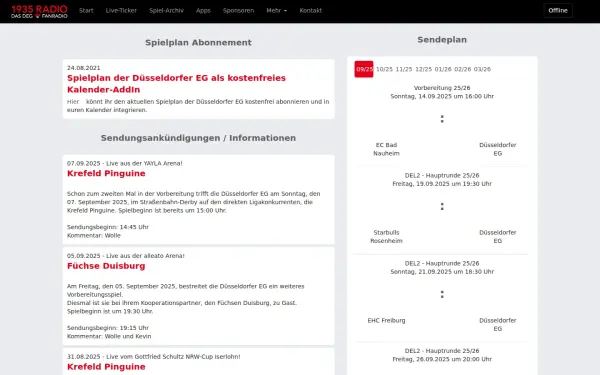
Task: Click '31.08.2025 - Live vom Gottfried Schultz NRW-Cup' line
Action: 153,357
